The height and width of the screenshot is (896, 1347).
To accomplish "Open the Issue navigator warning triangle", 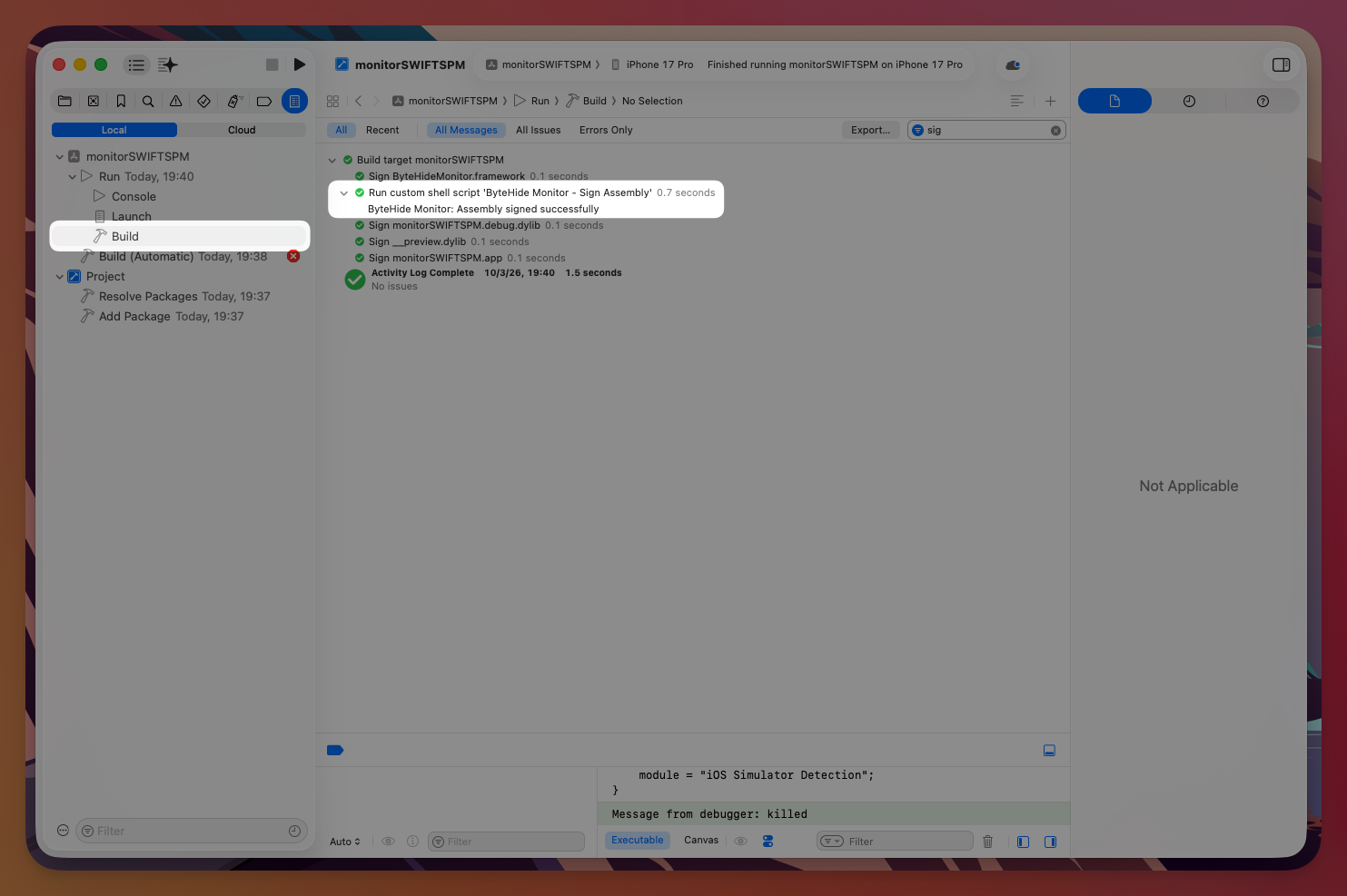I will pyautogui.click(x=176, y=101).
